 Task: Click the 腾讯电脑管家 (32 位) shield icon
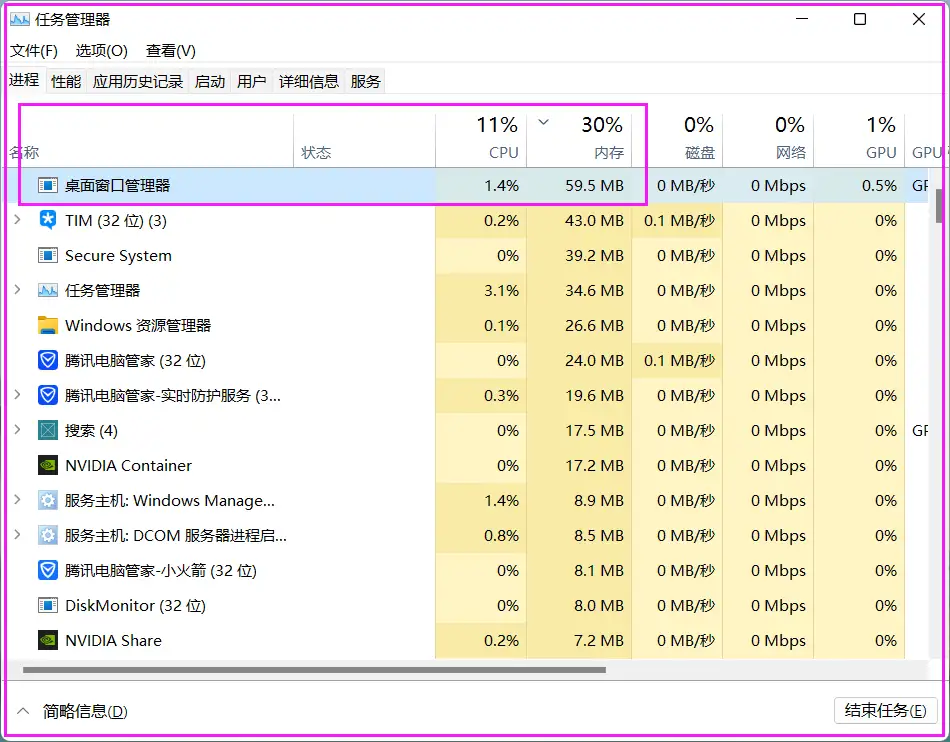click(x=48, y=360)
